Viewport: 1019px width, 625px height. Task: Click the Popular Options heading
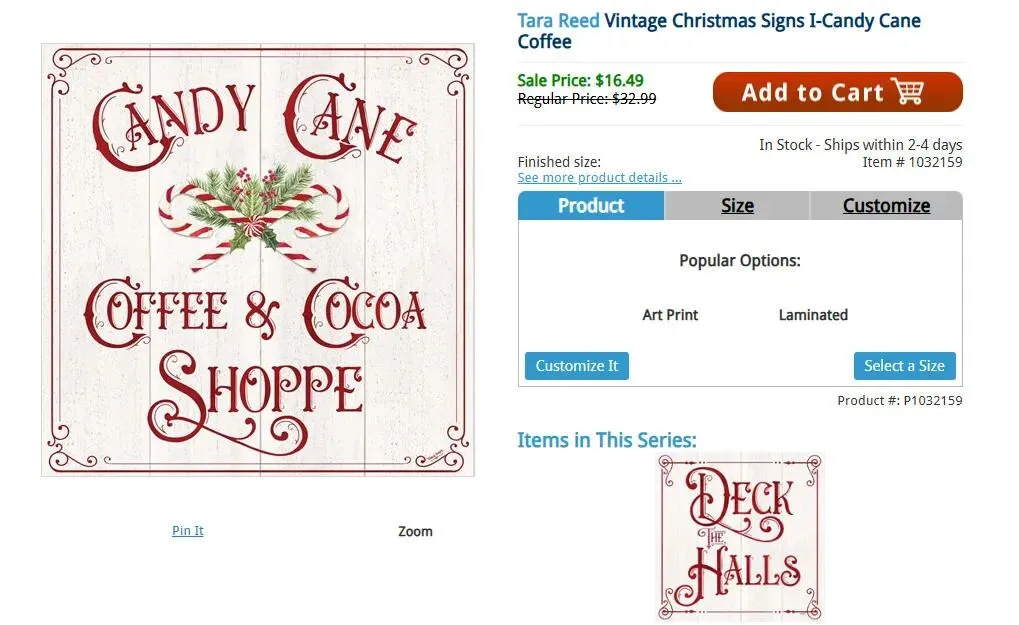tap(740, 261)
